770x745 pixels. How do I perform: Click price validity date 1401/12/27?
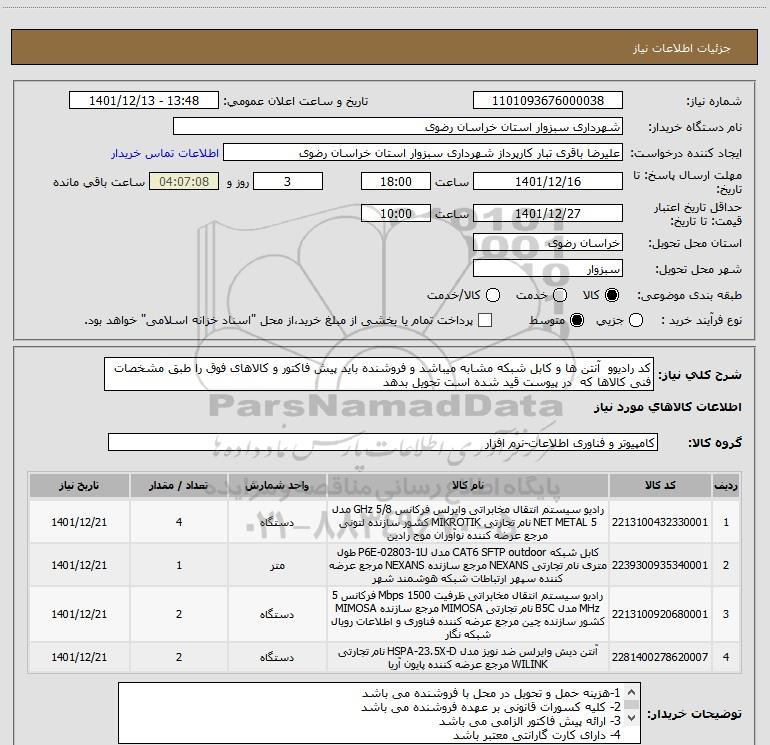548,214
